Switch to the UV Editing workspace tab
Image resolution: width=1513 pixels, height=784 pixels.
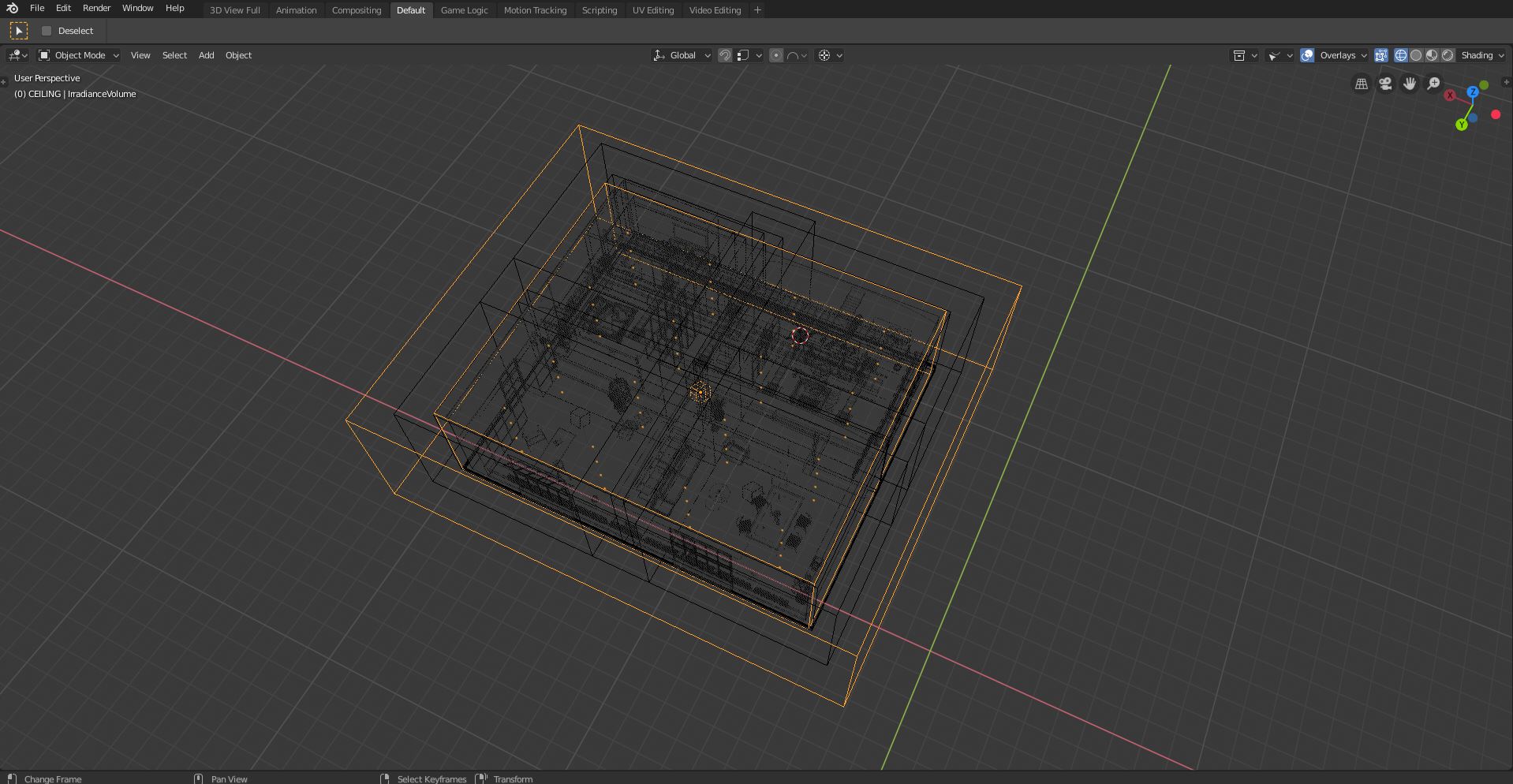pos(653,10)
